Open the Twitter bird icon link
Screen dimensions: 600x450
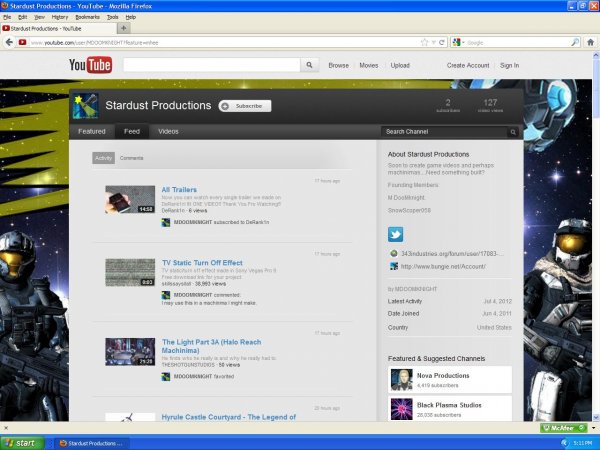tap(395, 235)
